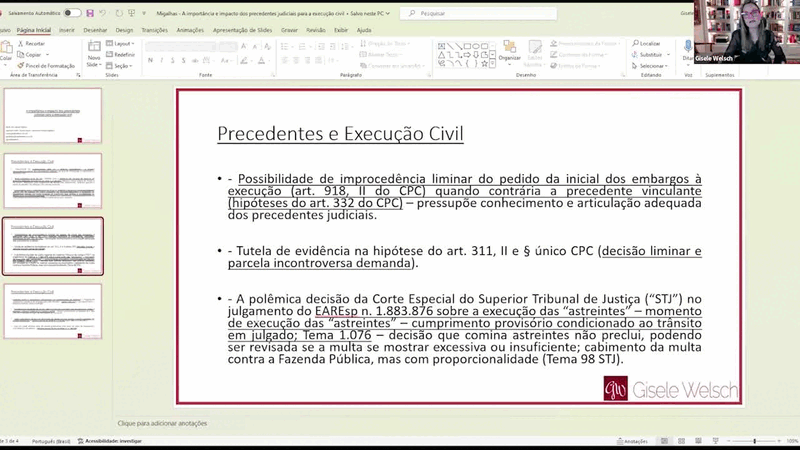The height and width of the screenshot is (450, 800).
Task: Toggle the Anotações notes pane
Action: click(x=632, y=441)
